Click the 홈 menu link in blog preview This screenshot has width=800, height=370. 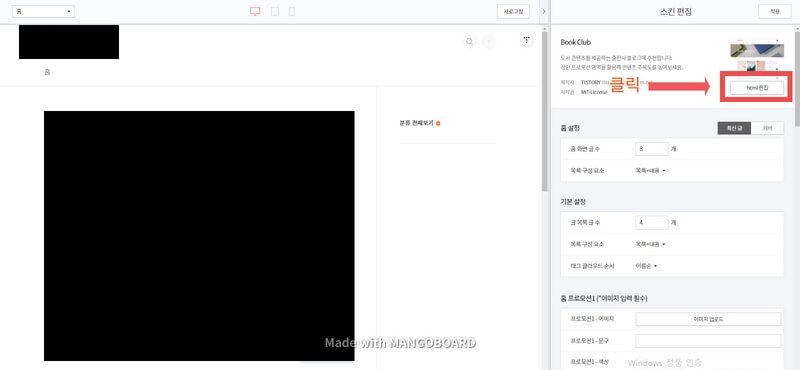(x=47, y=72)
